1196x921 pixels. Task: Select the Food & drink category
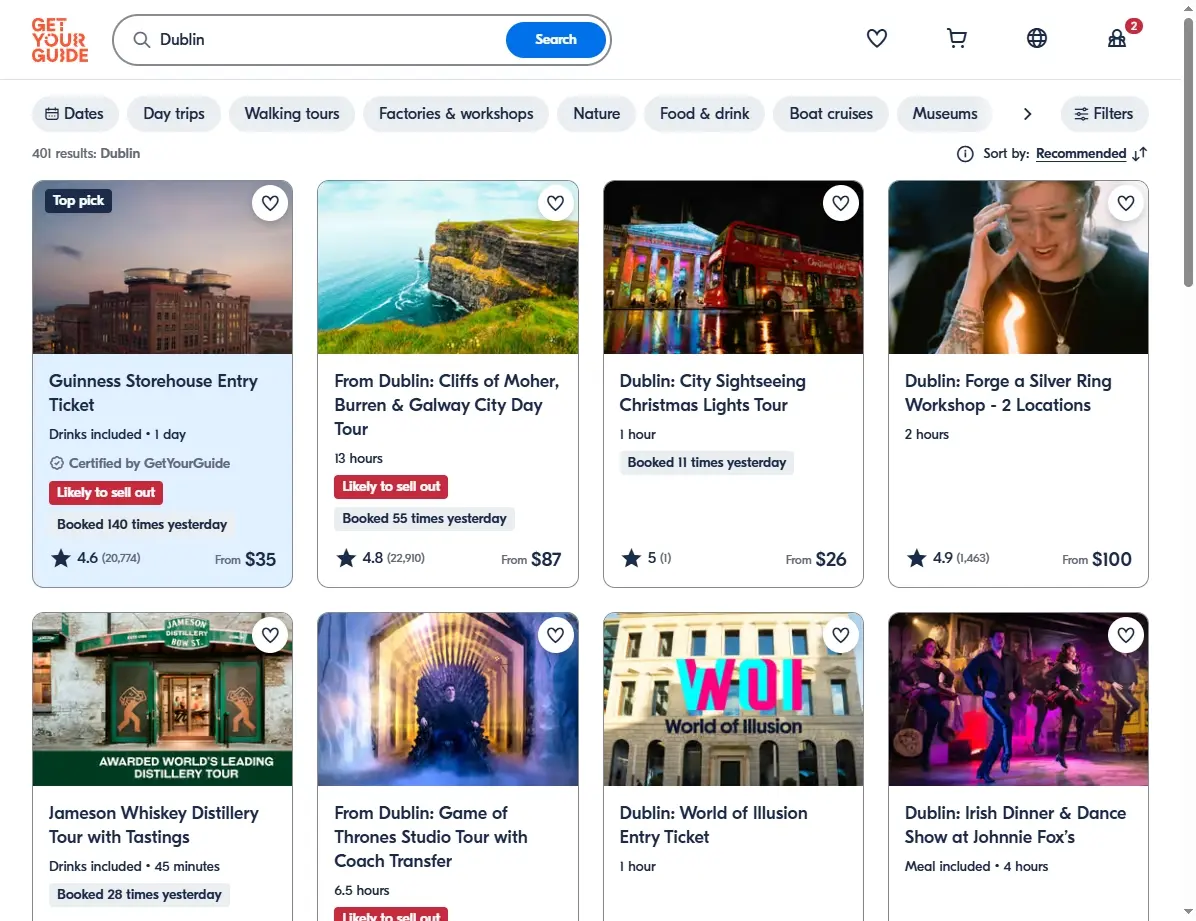705,114
